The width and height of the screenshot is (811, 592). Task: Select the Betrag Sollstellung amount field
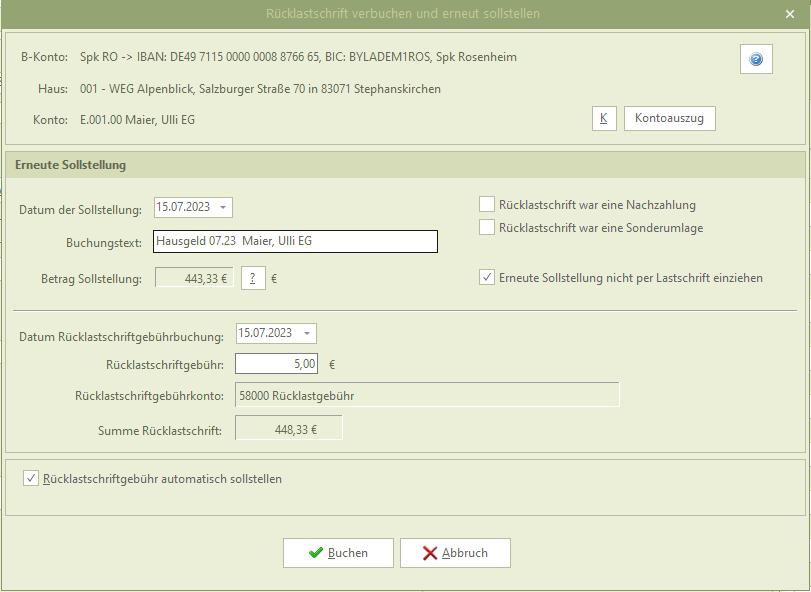[x=195, y=279]
